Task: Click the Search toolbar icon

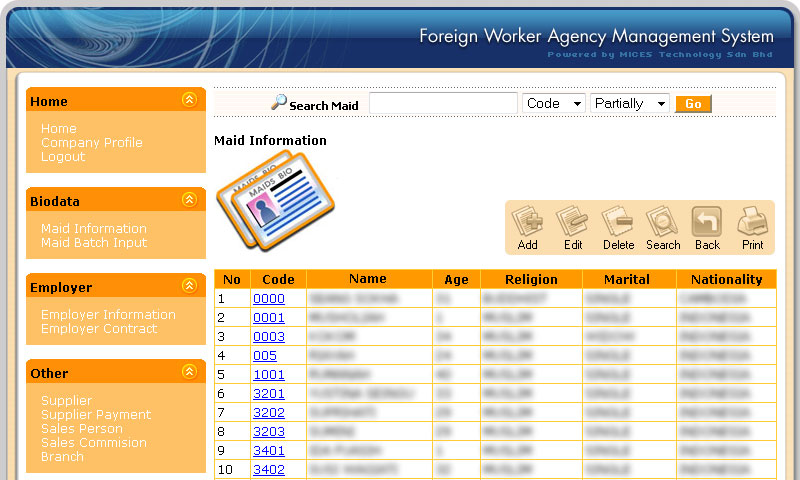Action: (x=662, y=221)
